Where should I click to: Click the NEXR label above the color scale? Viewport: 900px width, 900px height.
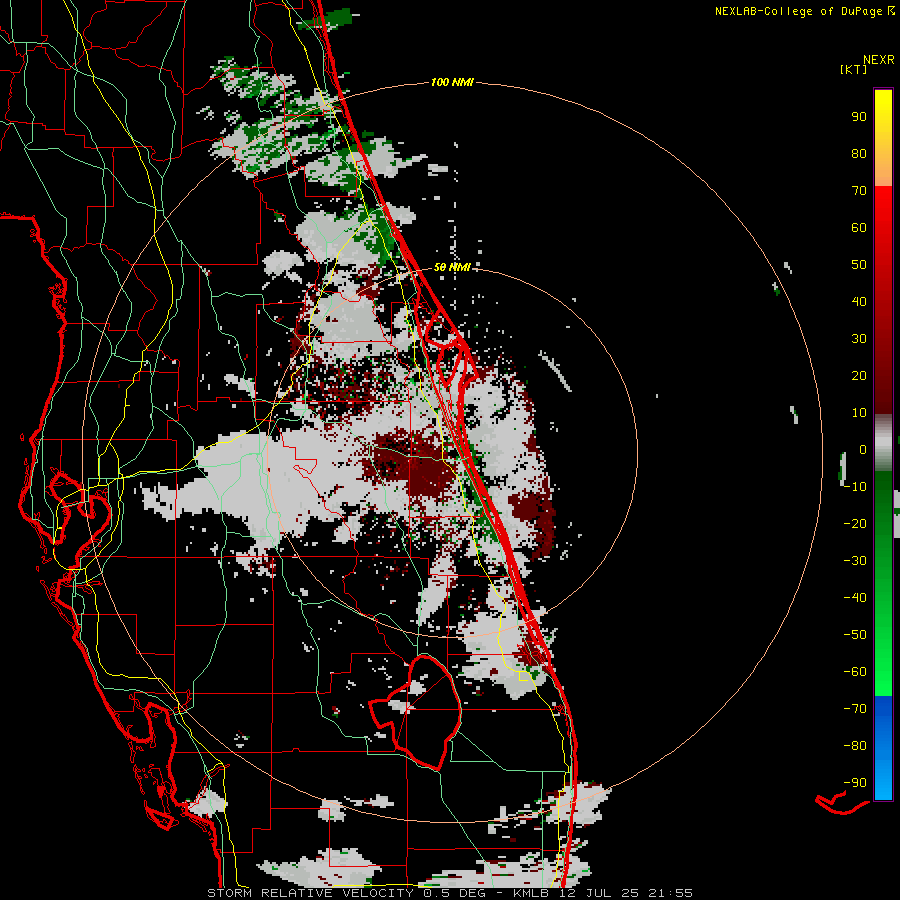coord(879,60)
